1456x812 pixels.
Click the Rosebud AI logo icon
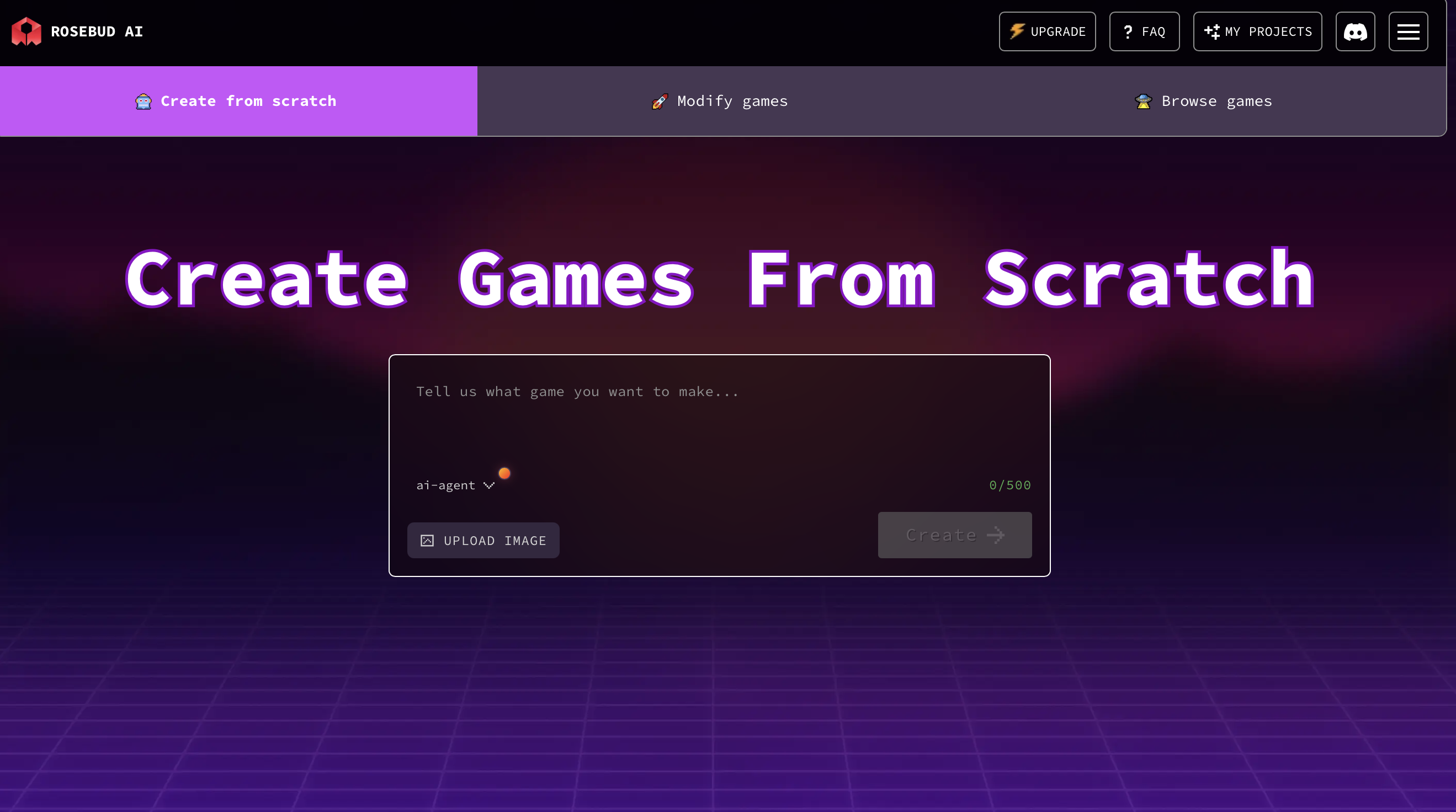[26, 31]
